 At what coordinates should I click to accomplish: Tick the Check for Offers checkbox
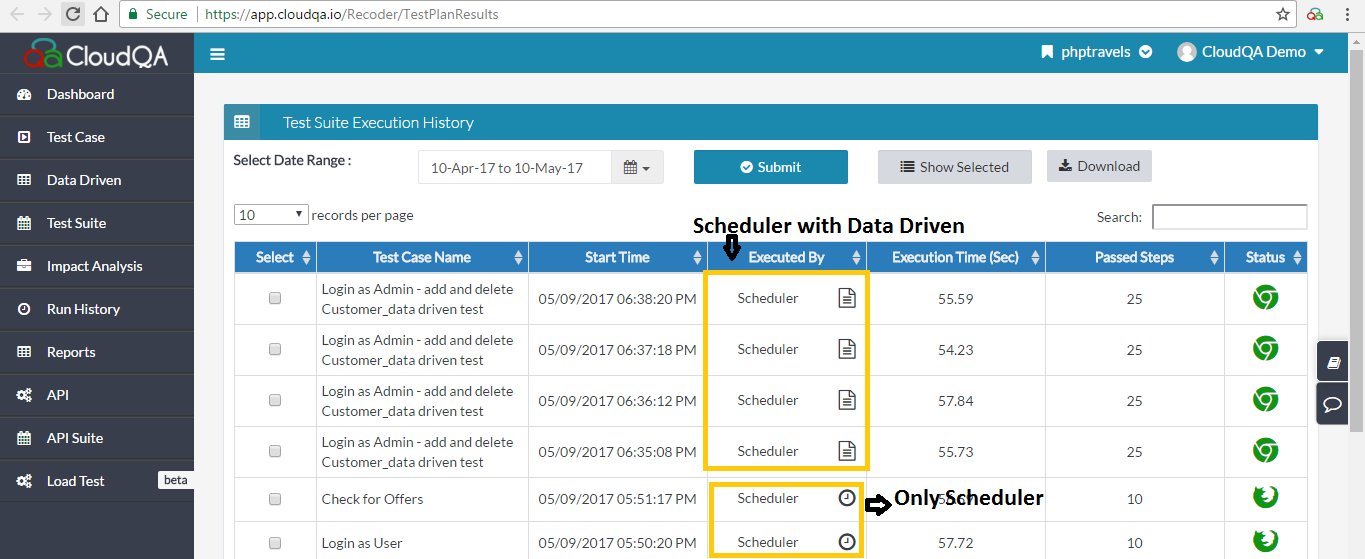click(275, 499)
